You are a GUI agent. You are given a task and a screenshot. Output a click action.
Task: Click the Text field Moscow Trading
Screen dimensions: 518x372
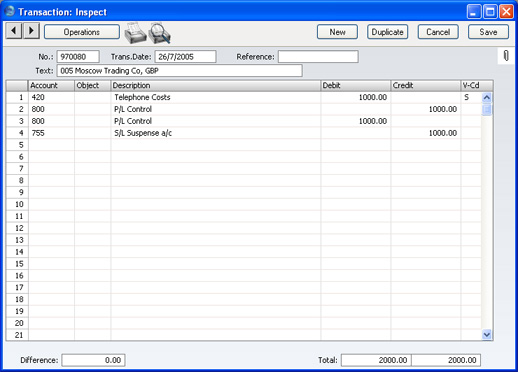(x=180, y=71)
